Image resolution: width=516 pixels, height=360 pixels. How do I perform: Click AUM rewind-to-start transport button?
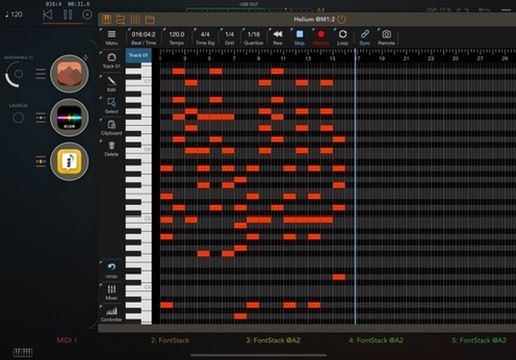pos(48,15)
